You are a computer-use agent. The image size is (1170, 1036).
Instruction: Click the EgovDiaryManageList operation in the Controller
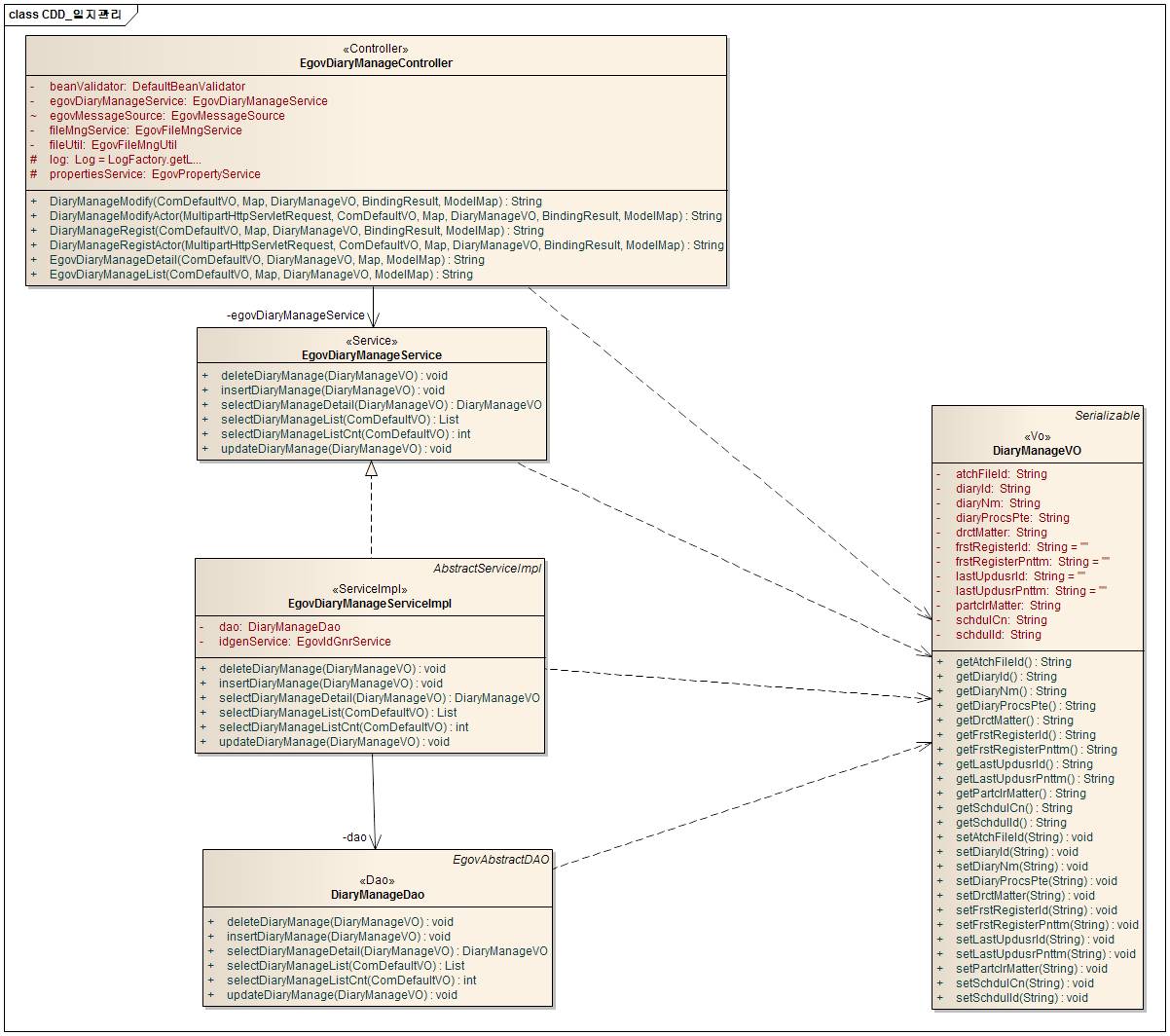tap(260, 275)
